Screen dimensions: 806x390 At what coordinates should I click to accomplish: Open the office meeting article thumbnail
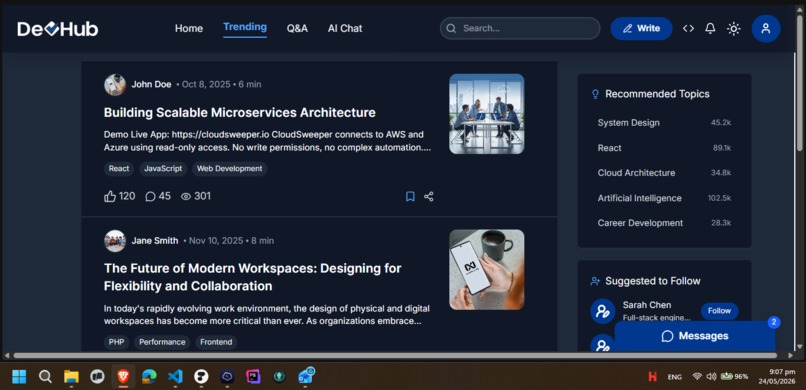point(486,114)
